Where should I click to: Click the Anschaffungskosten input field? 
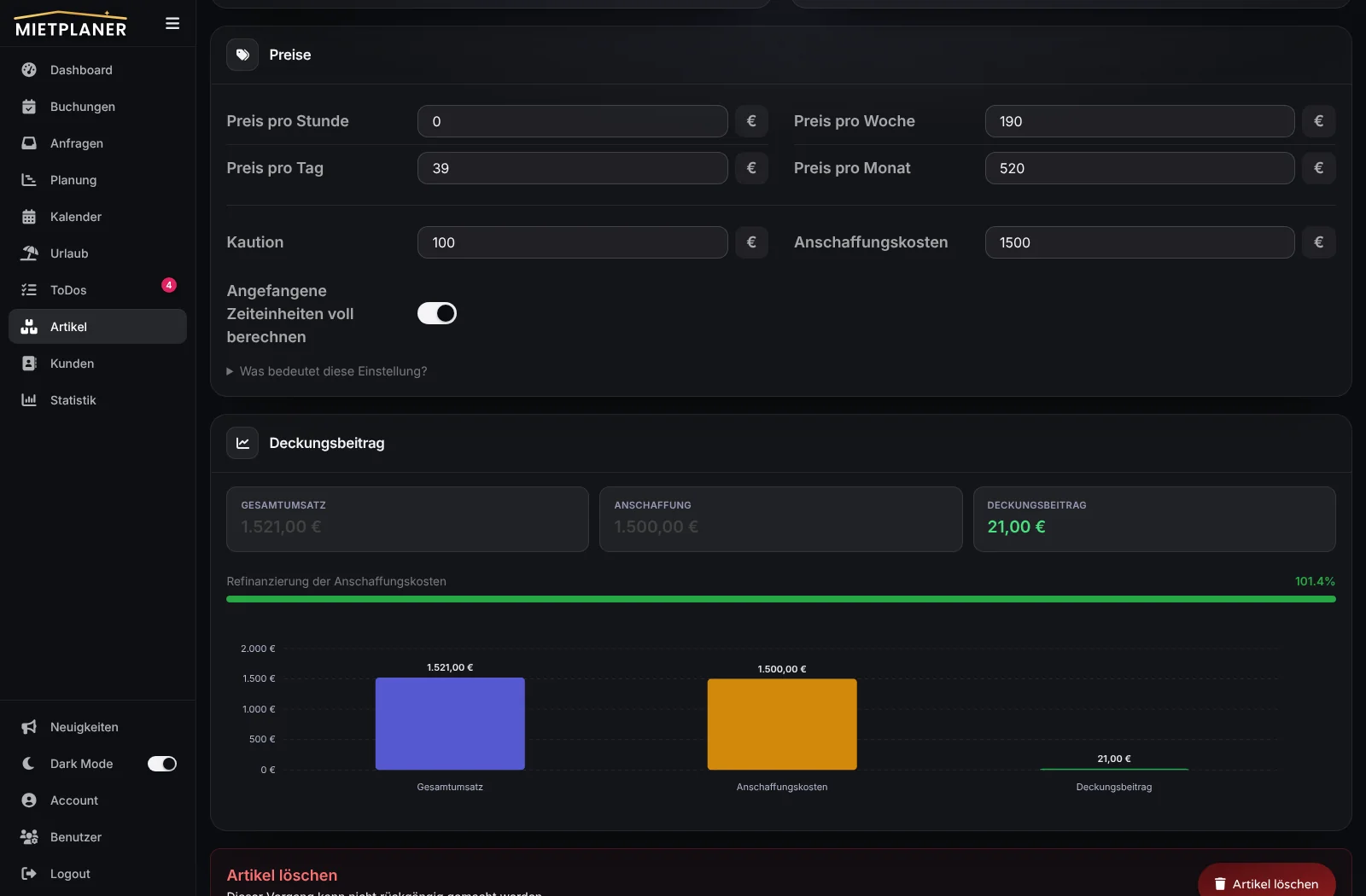(1140, 242)
